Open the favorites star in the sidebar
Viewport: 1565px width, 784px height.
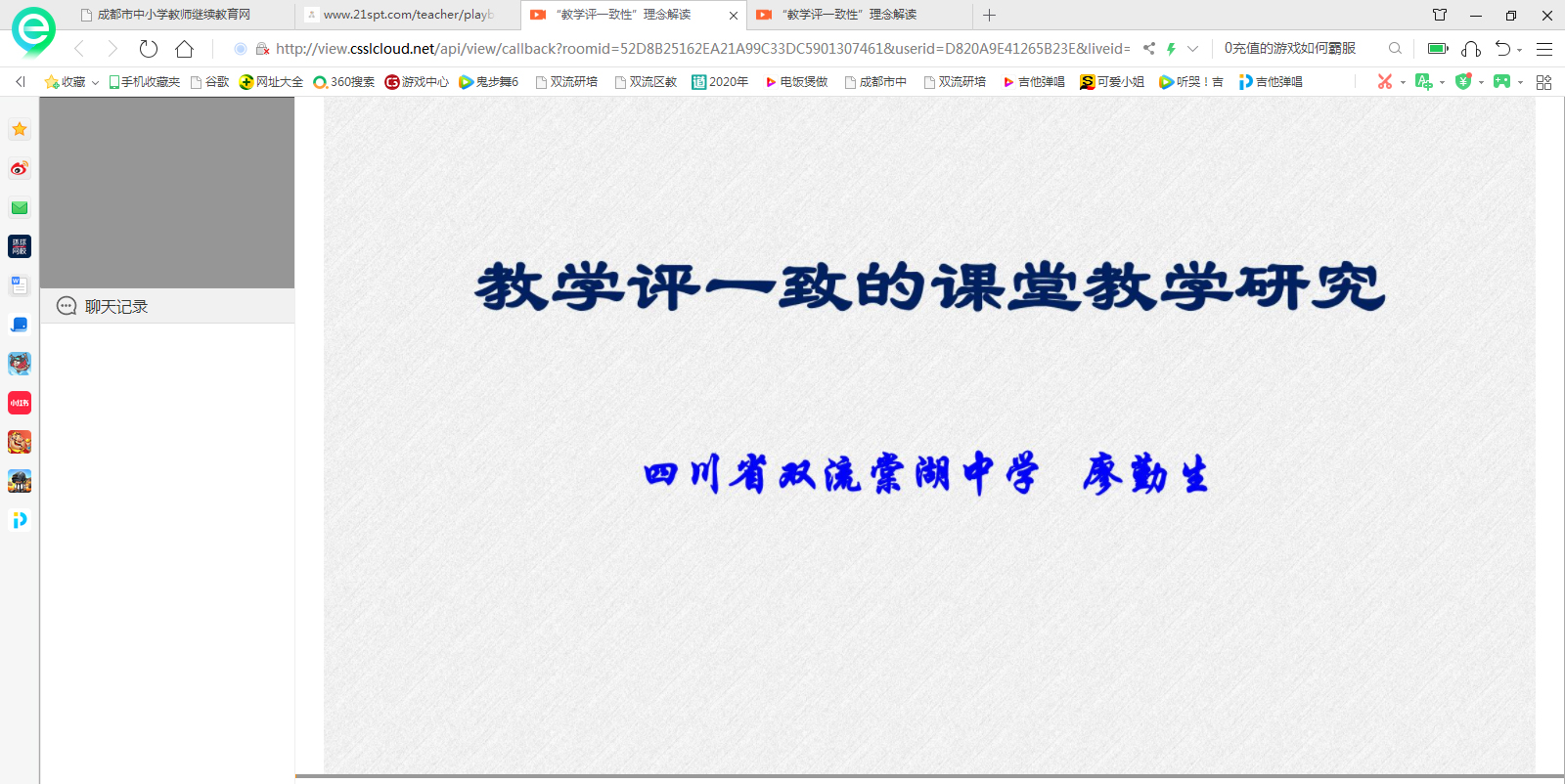20,129
